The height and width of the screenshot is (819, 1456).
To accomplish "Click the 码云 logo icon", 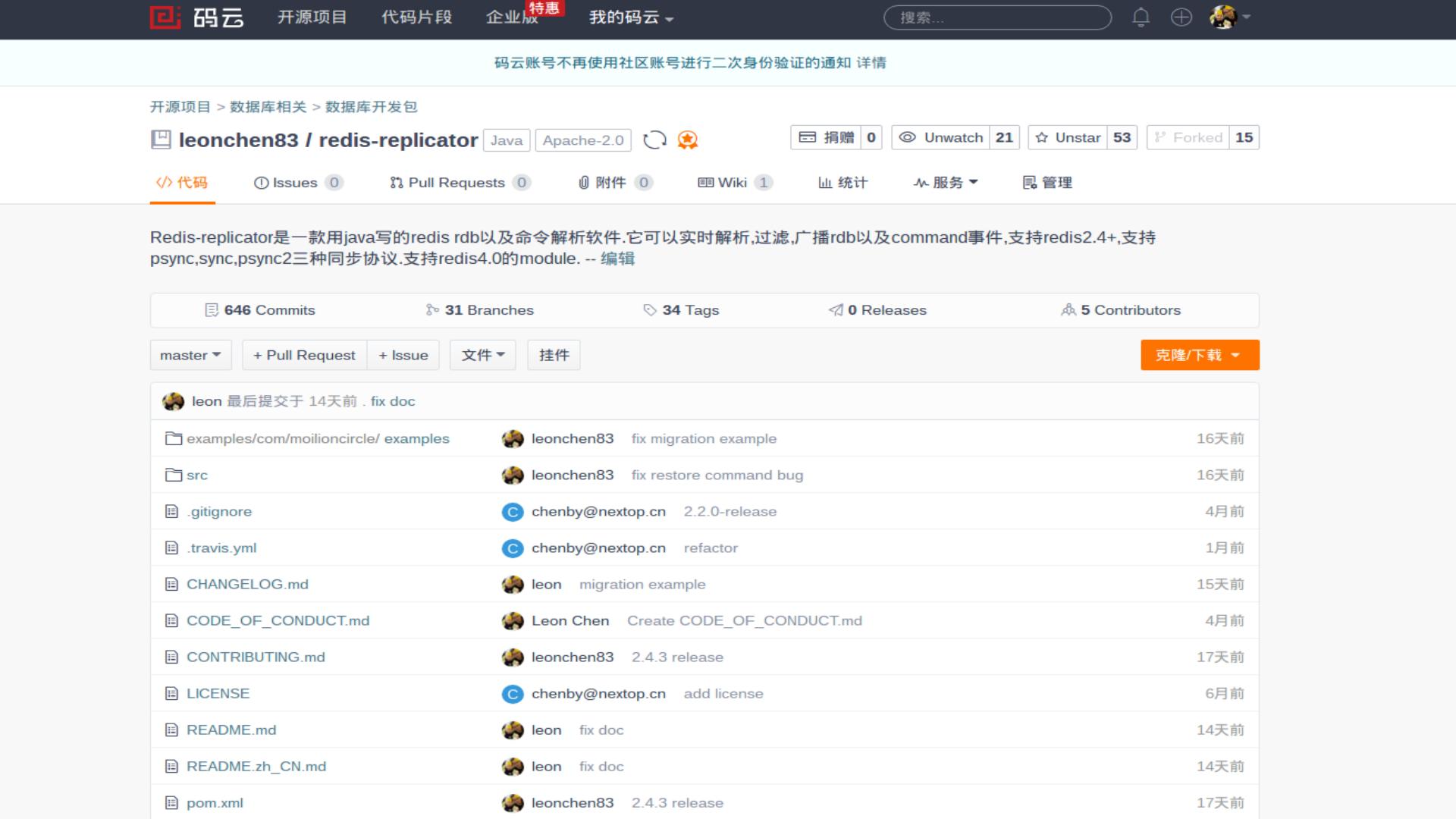I will pyautogui.click(x=165, y=17).
